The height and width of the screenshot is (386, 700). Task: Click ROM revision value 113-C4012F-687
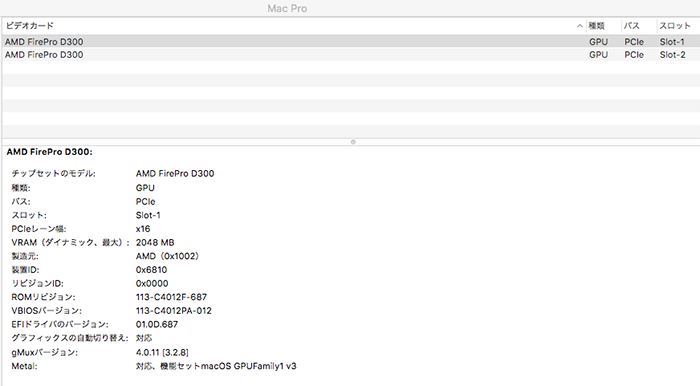(171, 297)
